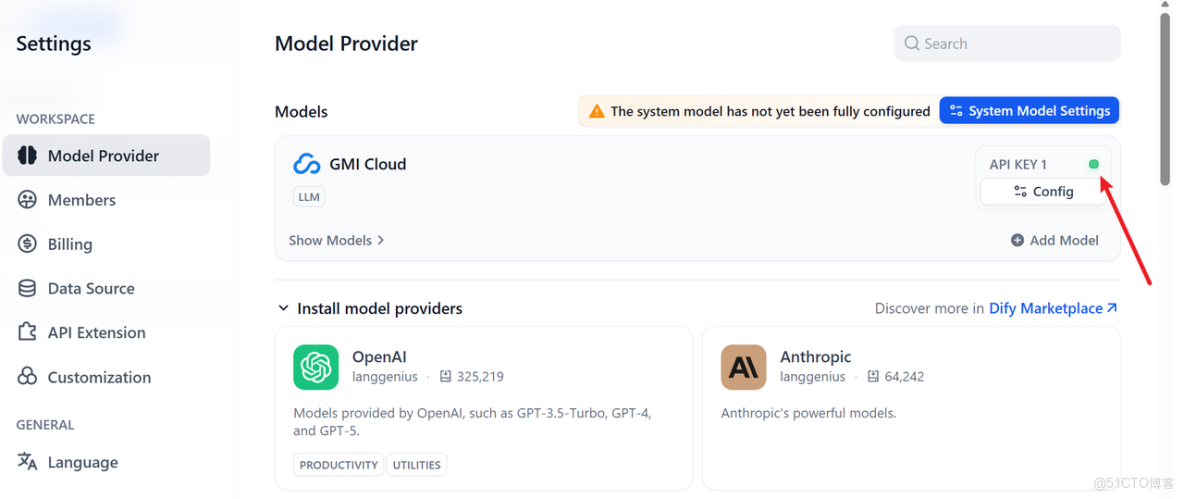1184x499 pixels.
Task: Click the OpenAI logo icon
Action: point(316,367)
